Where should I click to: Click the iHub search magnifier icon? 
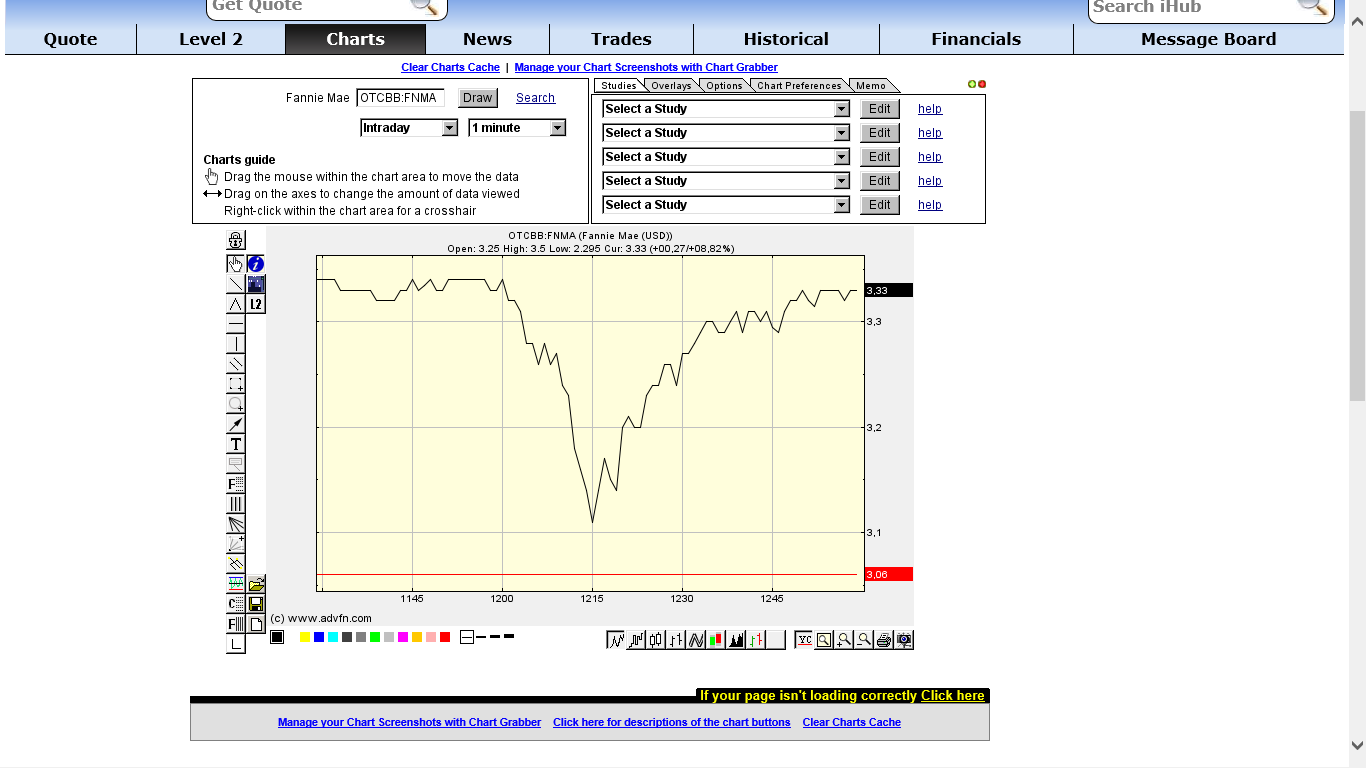[1312, 6]
